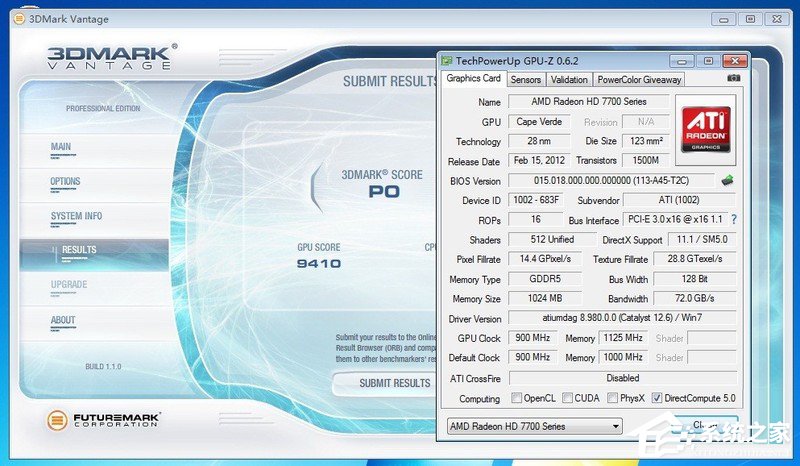Click the GPU Clock 900 MHz value

coord(533,338)
